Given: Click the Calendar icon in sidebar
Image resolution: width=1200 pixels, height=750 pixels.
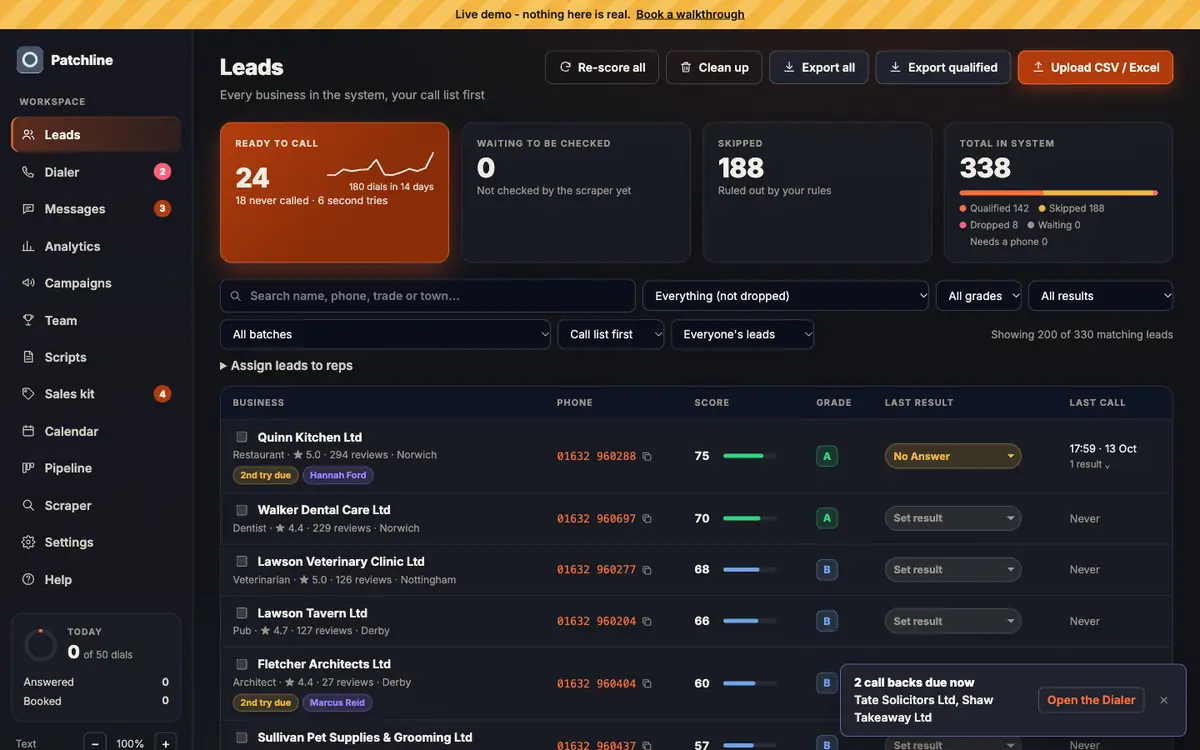Looking at the screenshot, I should 28,431.
